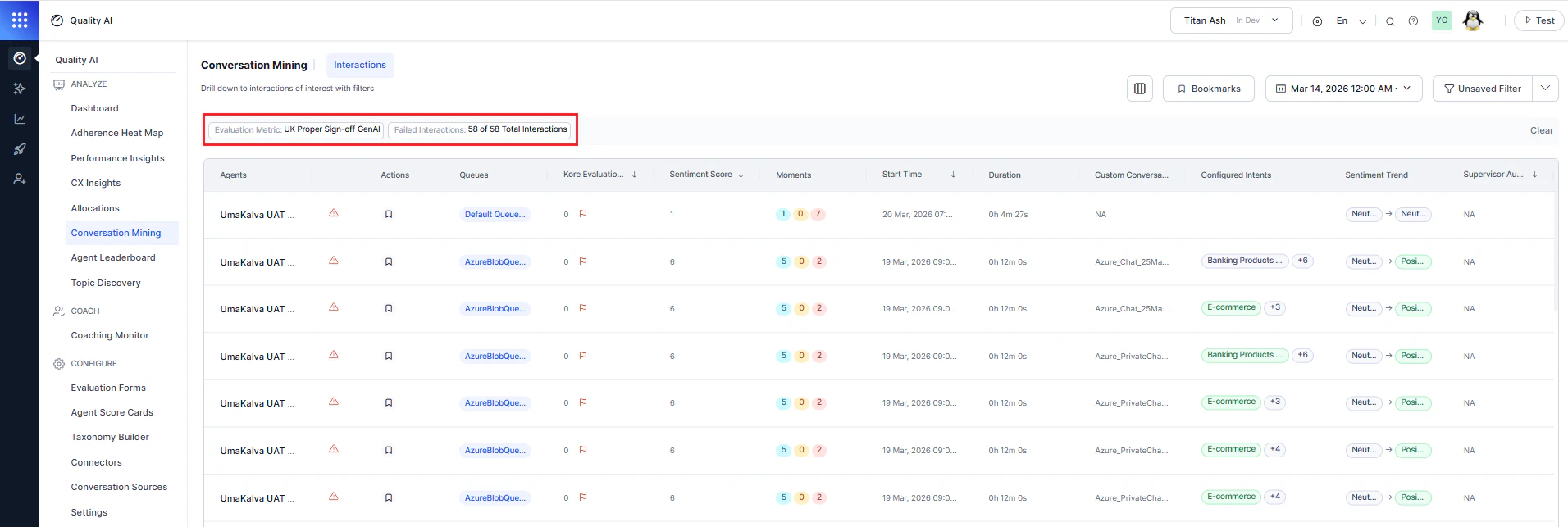
Task: Open the help question mark icon
Action: click(1413, 21)
